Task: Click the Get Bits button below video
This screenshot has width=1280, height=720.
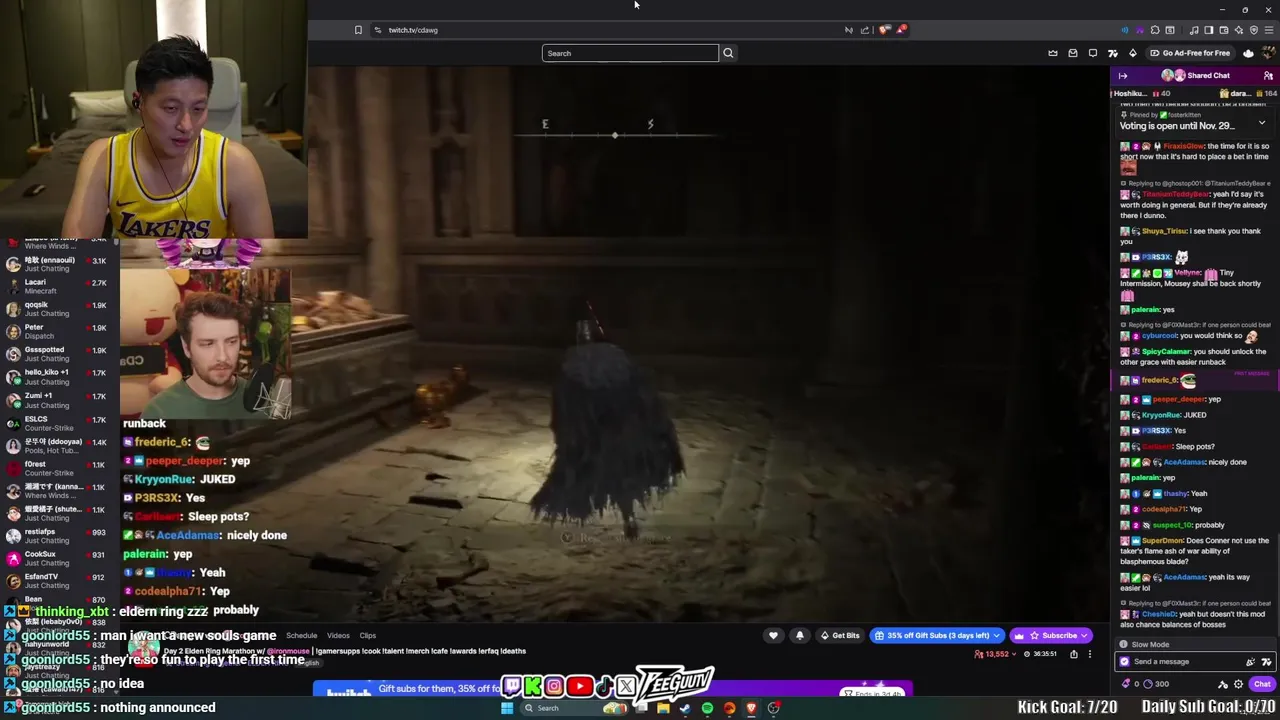Action: point(840,635)
